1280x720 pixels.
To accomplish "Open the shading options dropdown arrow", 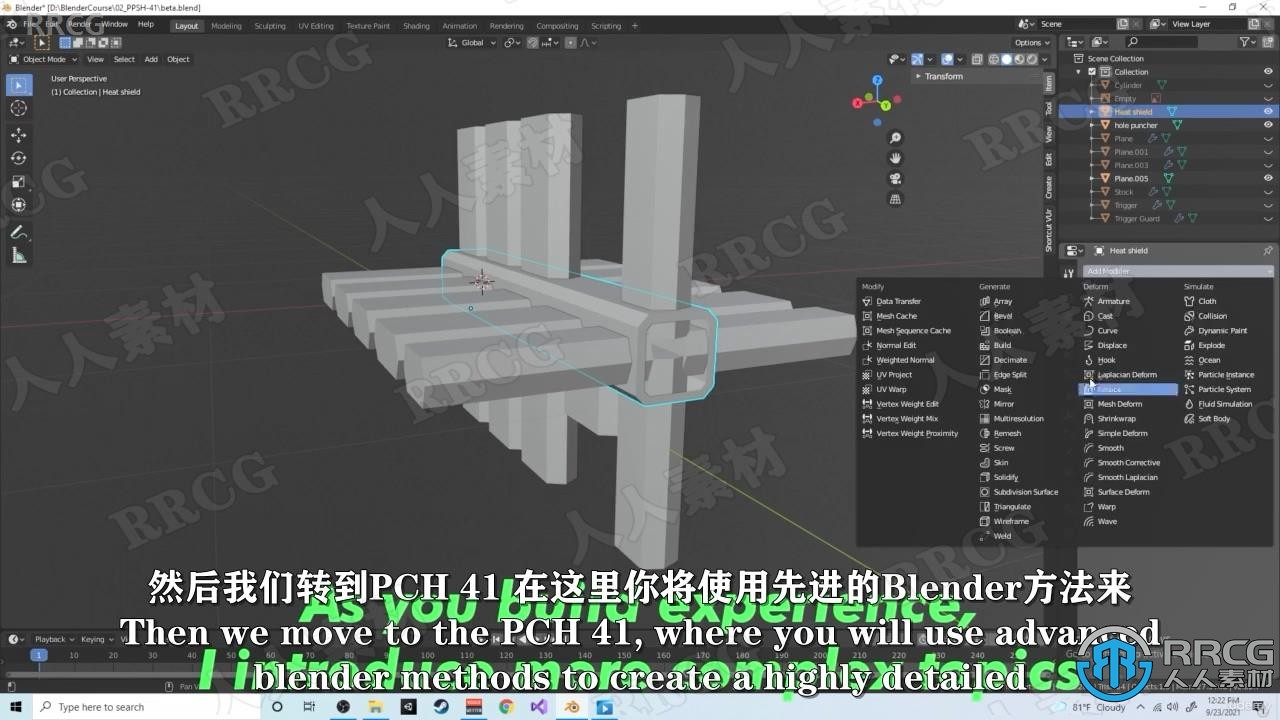I will coord(1047,59).
